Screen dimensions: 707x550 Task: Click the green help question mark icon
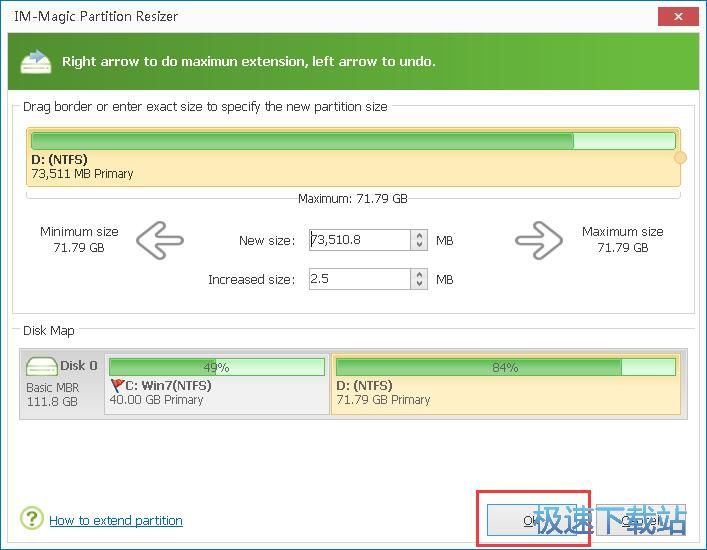(32, 518)
